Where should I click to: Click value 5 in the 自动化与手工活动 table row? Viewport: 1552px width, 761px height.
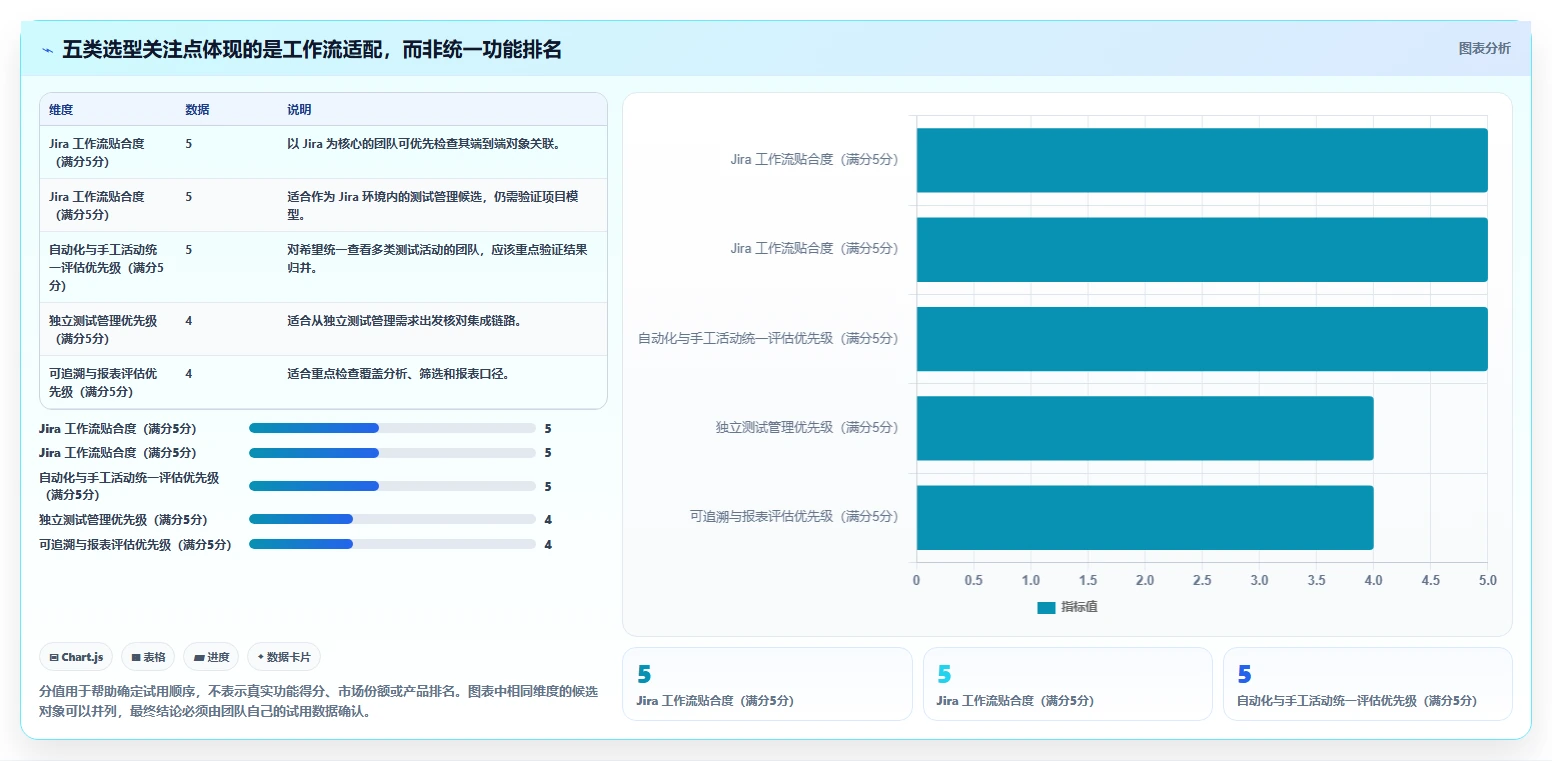tap(189, 250)
